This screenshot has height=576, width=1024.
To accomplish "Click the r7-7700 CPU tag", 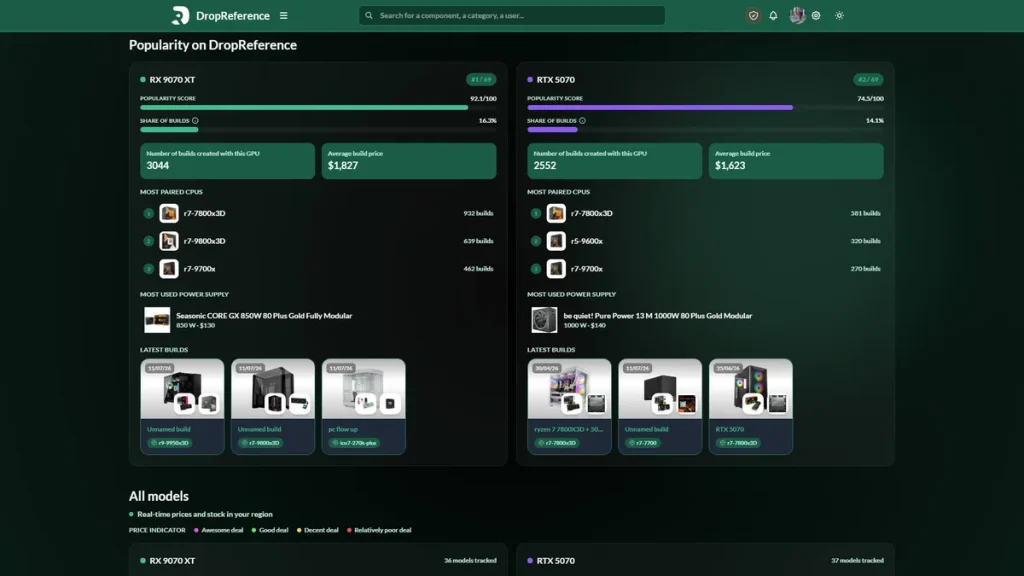I will click(643, 443).
